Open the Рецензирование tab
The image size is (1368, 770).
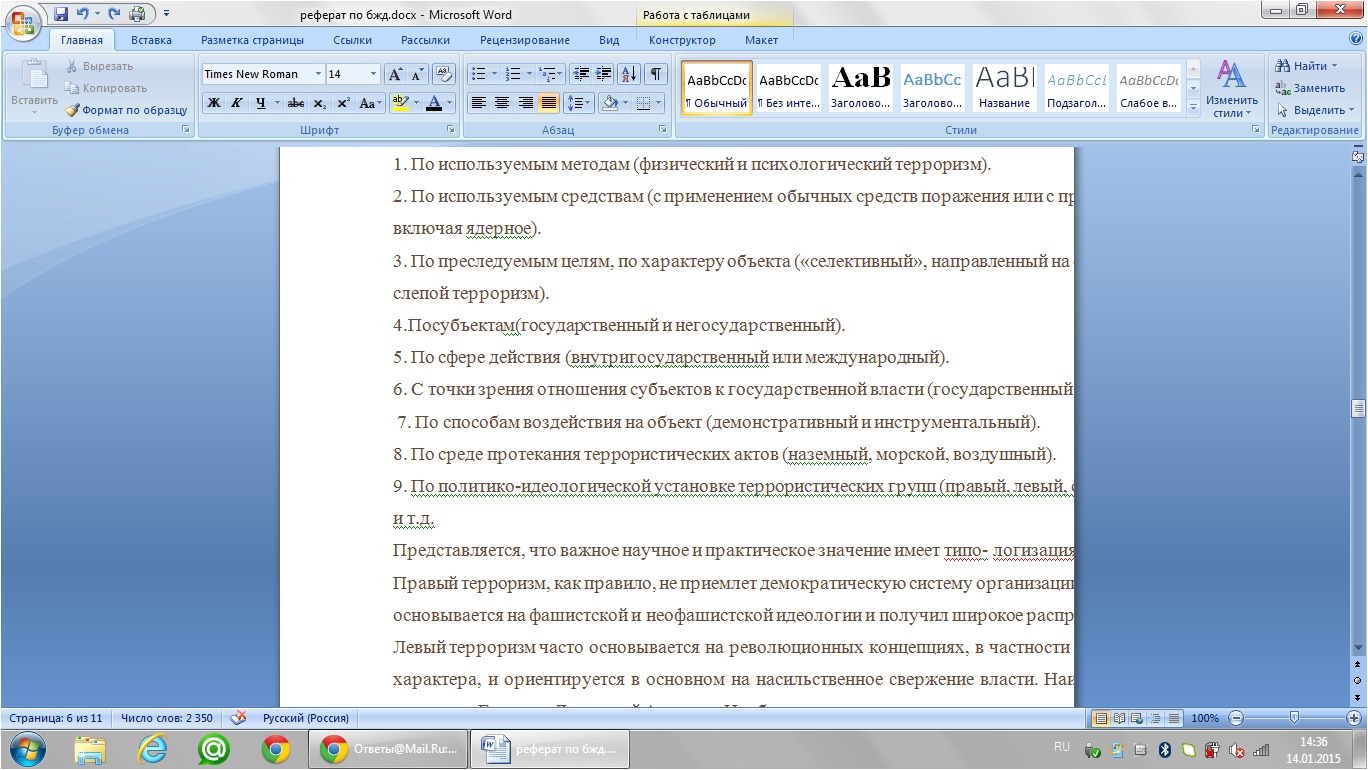(524, 40)
